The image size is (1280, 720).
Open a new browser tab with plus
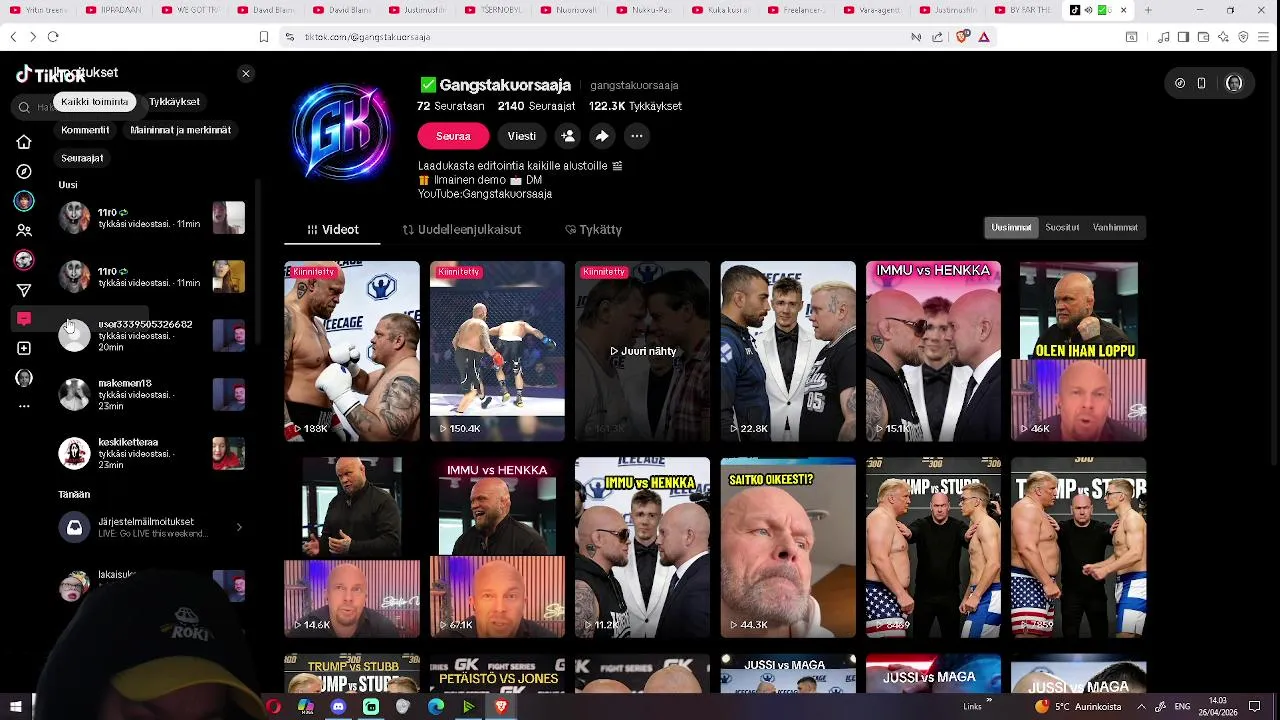[x=1148, y=10]
